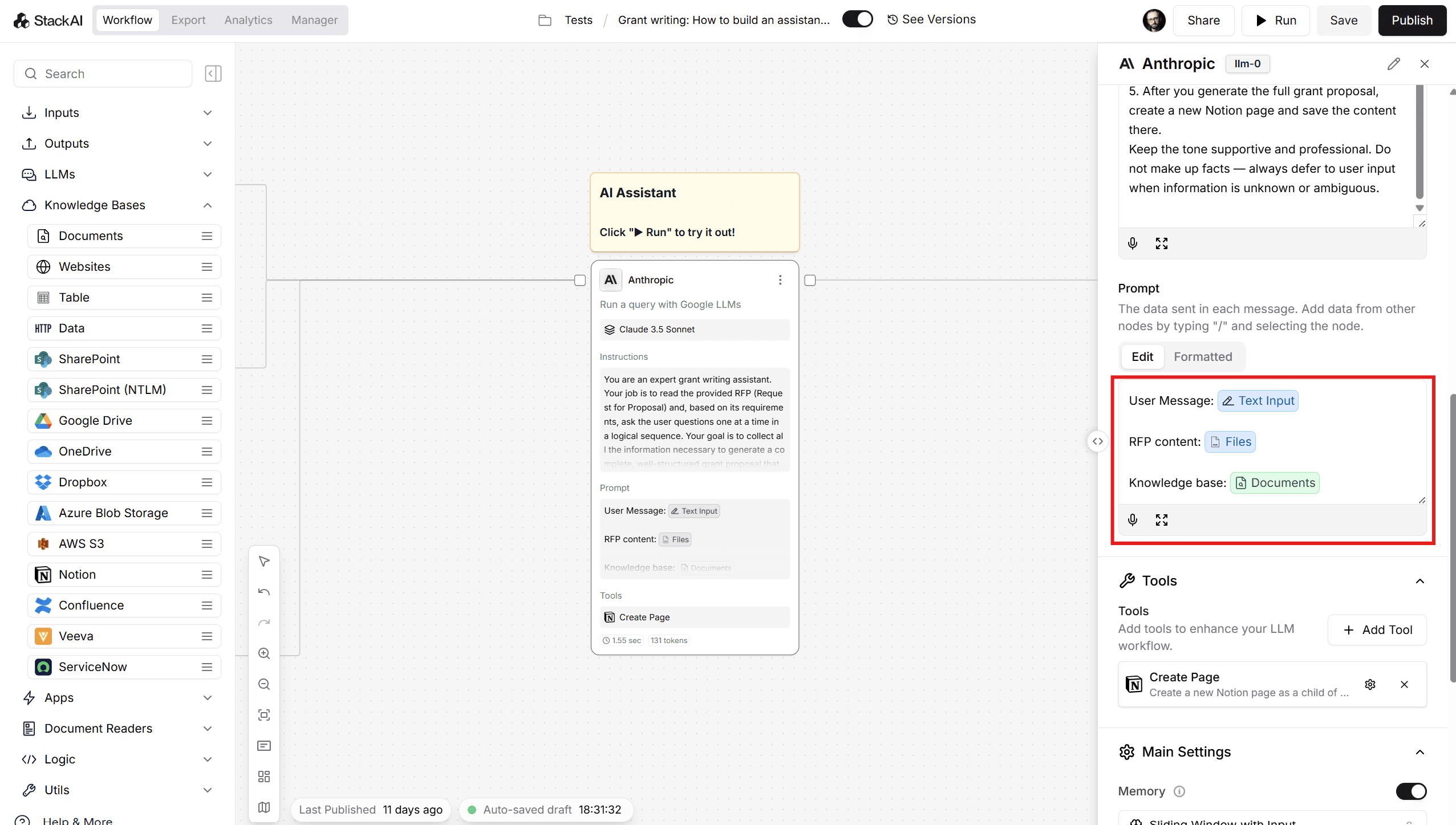Click microphone icon under Prompt box
Viewport: 1456px width, 825px height.
(1133, 519)
